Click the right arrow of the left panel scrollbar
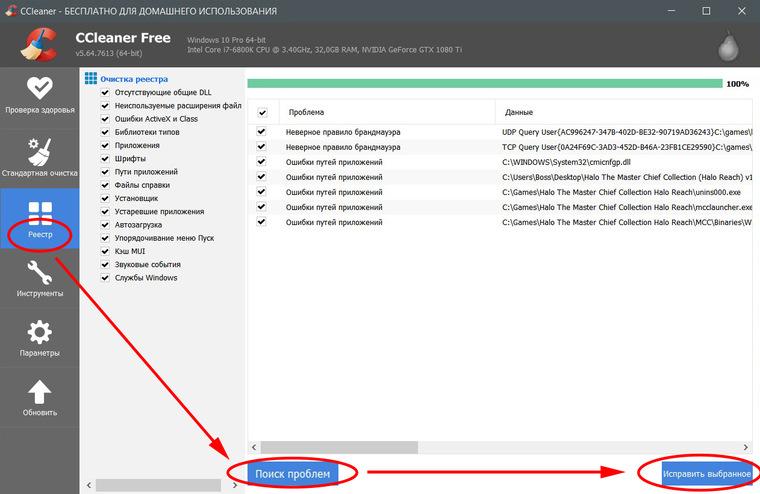 pyautogui.click(x=235, y=485)
